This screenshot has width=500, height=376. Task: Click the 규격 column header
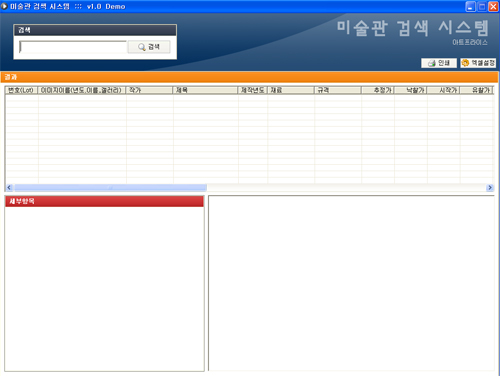338,90
